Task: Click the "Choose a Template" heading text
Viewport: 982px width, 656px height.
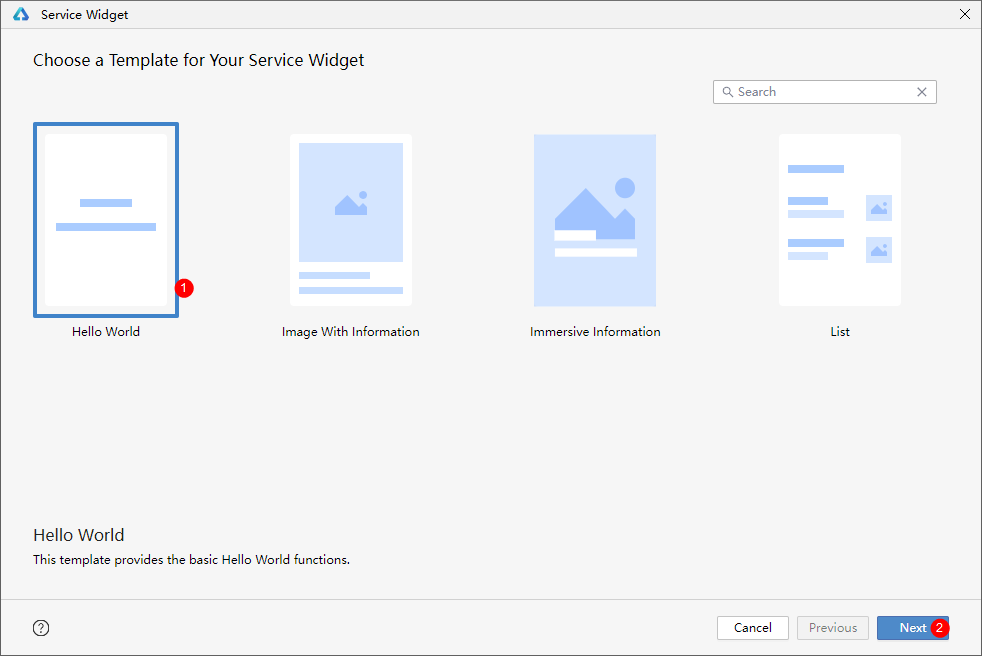Action: pyautogui.click(x=199, y=60)
